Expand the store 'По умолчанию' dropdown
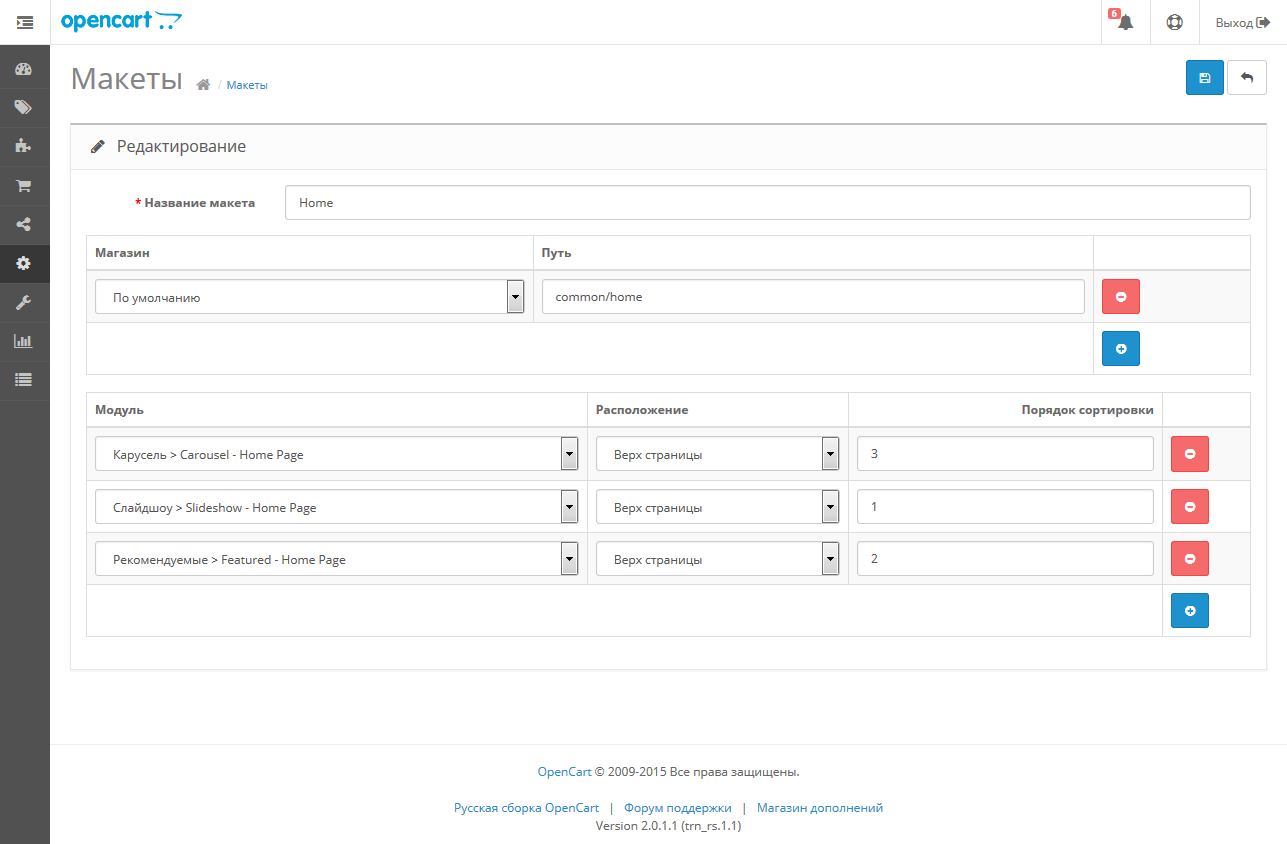 tap(310, 297)
